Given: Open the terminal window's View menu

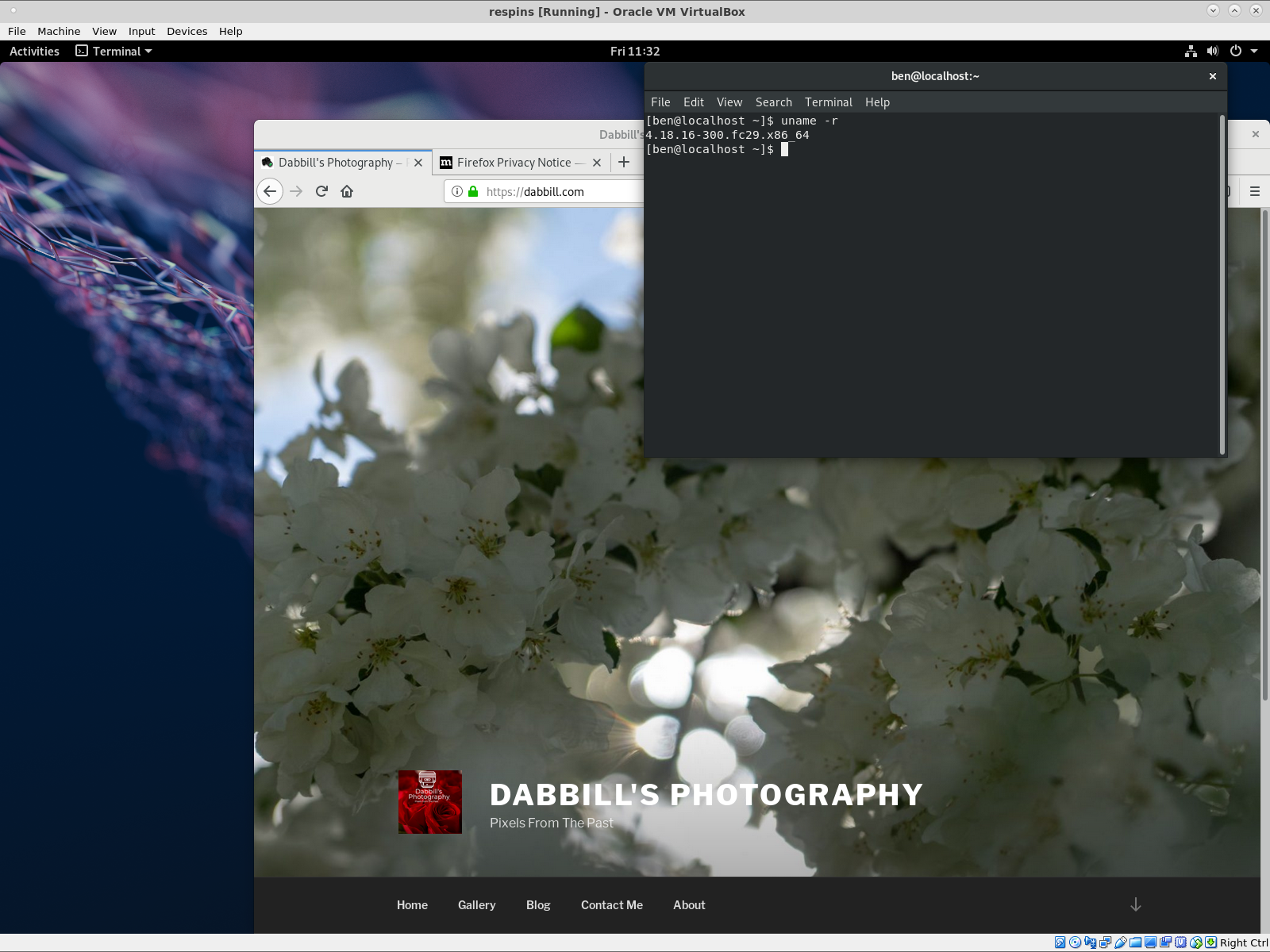Looking at the screenshot, I should [729, 102].
